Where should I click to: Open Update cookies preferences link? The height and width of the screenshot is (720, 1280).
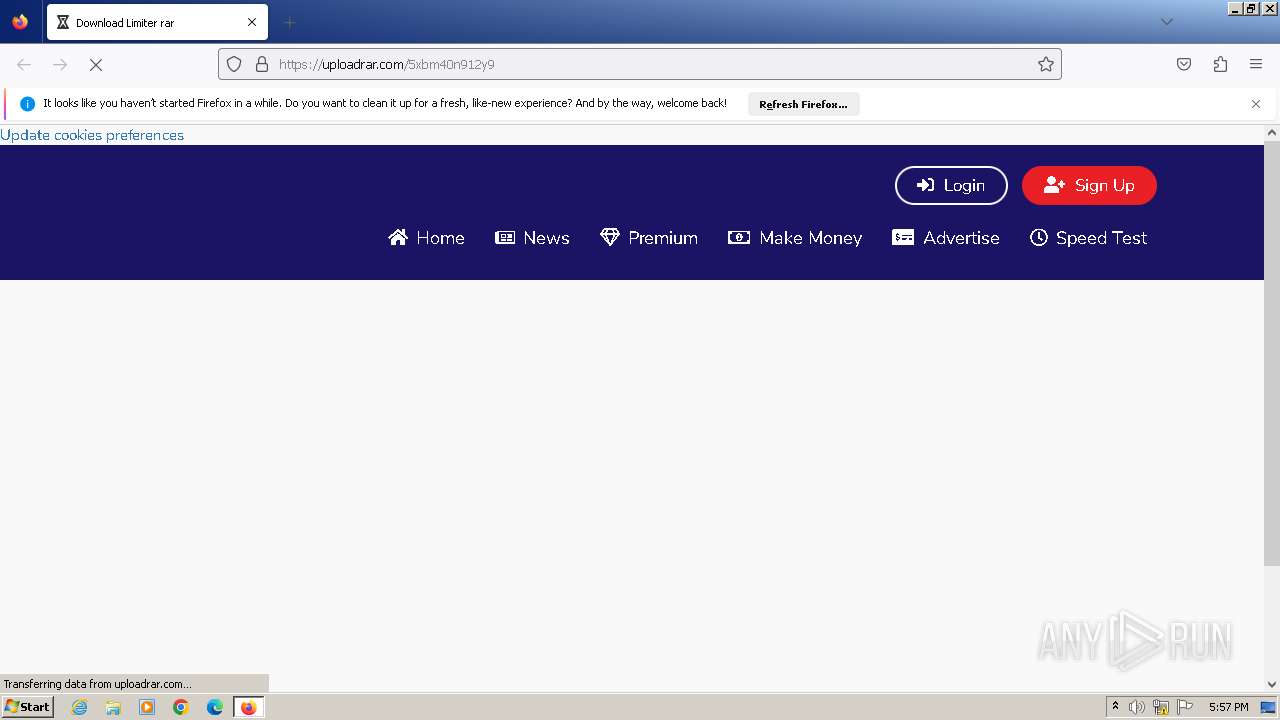[x=92, y=135]
